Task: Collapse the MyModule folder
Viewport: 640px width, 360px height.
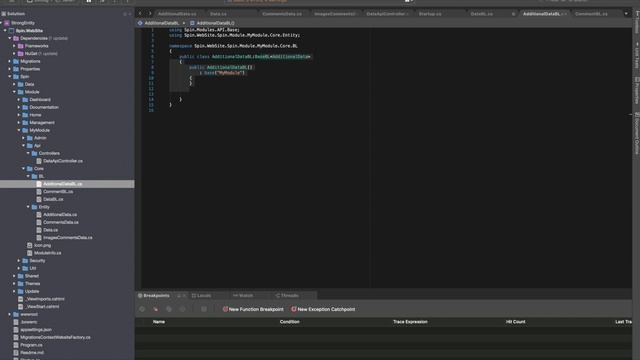Action: coord(19,130)
